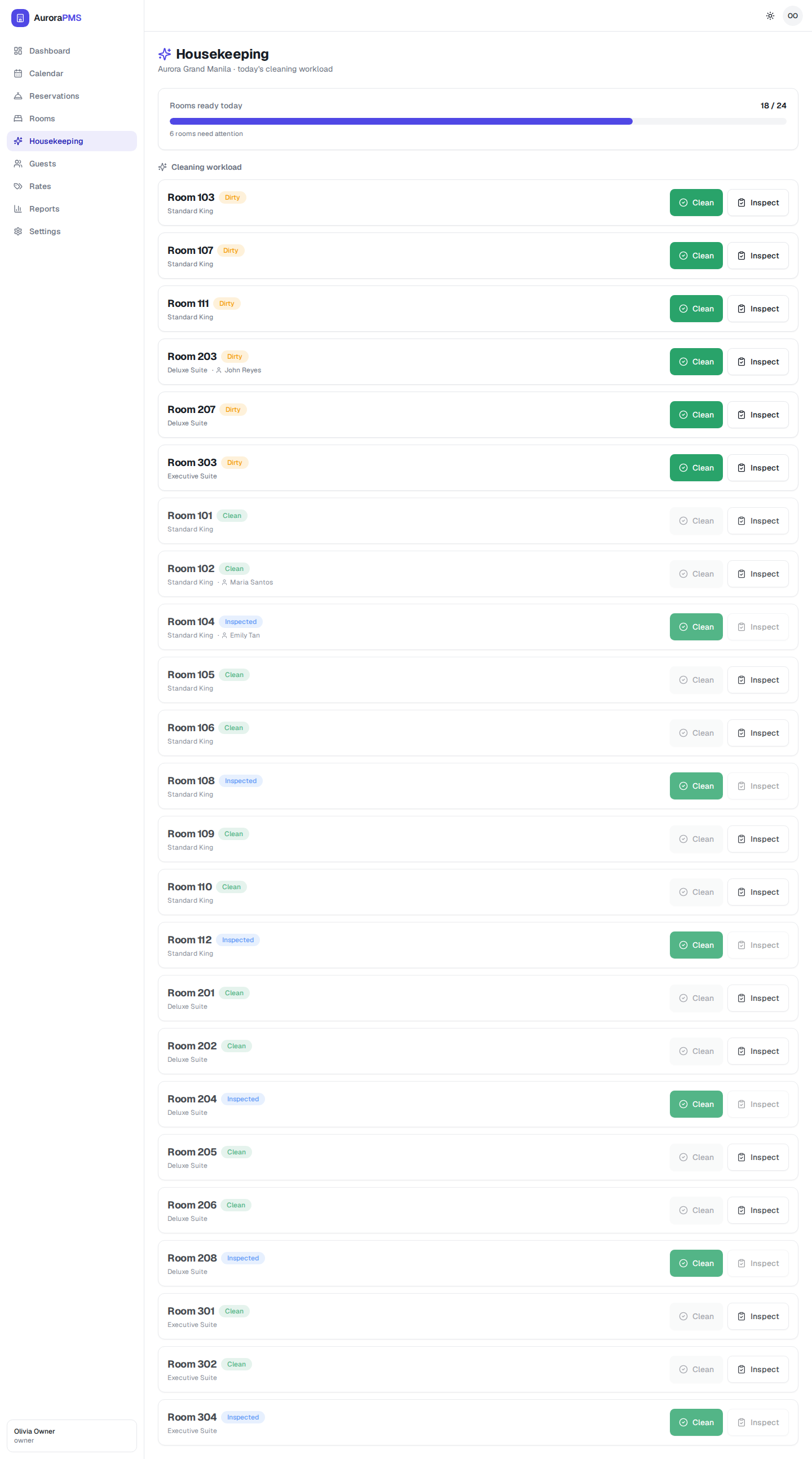Click the guest icon next to Emily Tan
The height and width of the screenshot is (1459, 812).
tap(224, 635)
